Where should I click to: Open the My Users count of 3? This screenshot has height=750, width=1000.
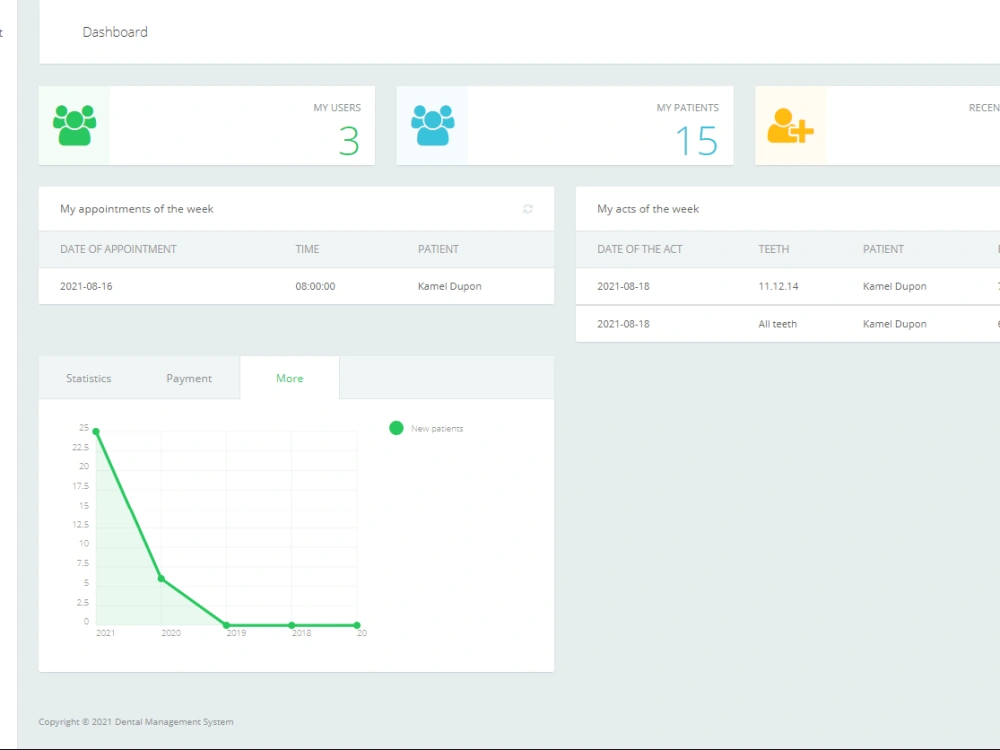349,141
